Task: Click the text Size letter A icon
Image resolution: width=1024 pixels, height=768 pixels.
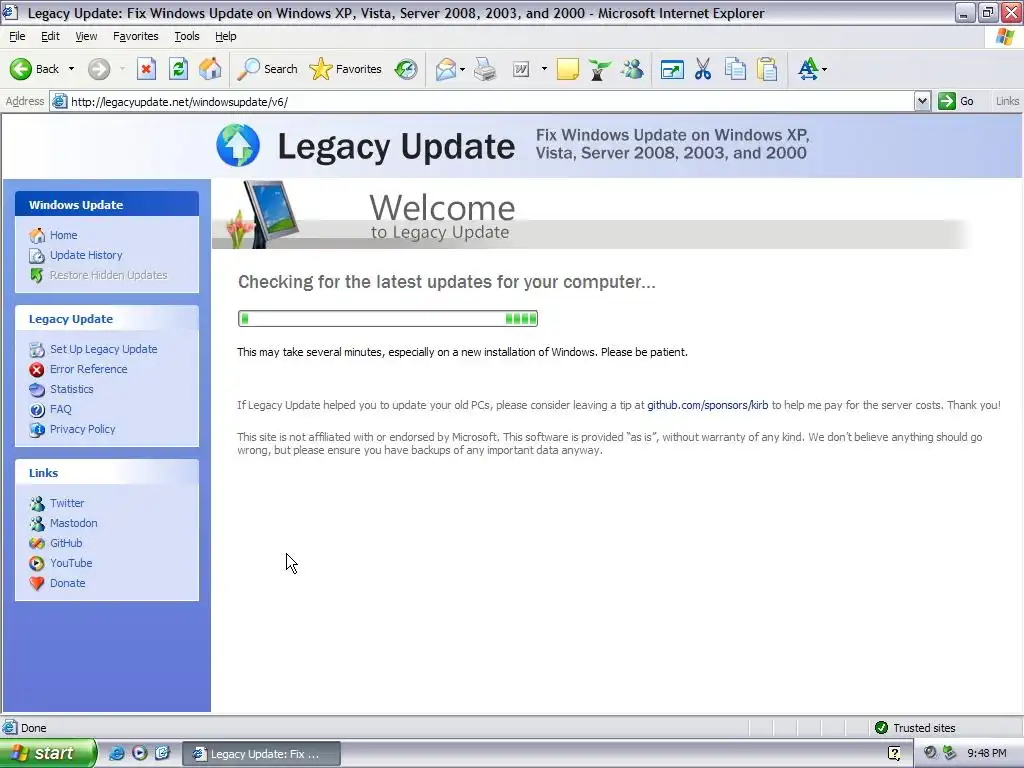Action: pos(807,69)
